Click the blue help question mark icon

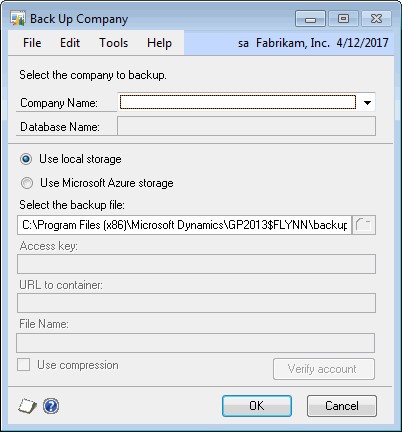click(51, 406)
